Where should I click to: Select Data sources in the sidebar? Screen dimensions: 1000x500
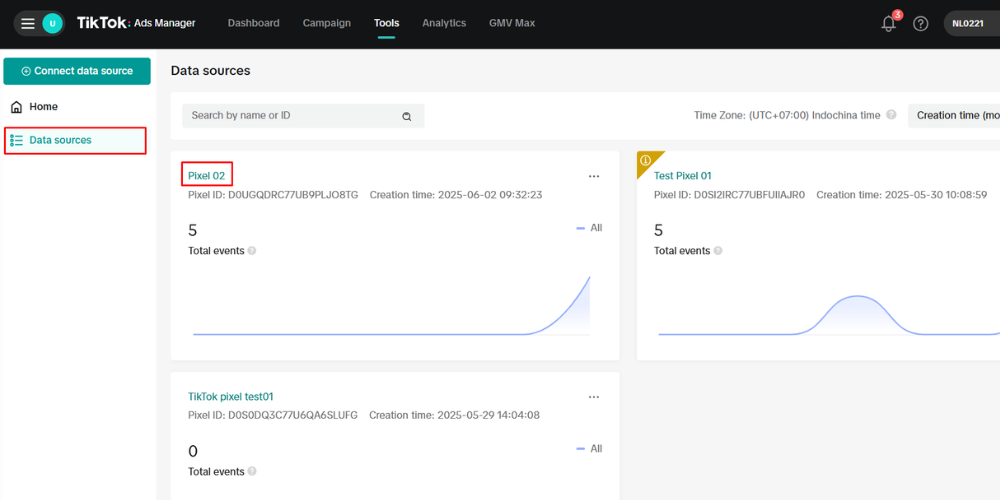point(76,140)
